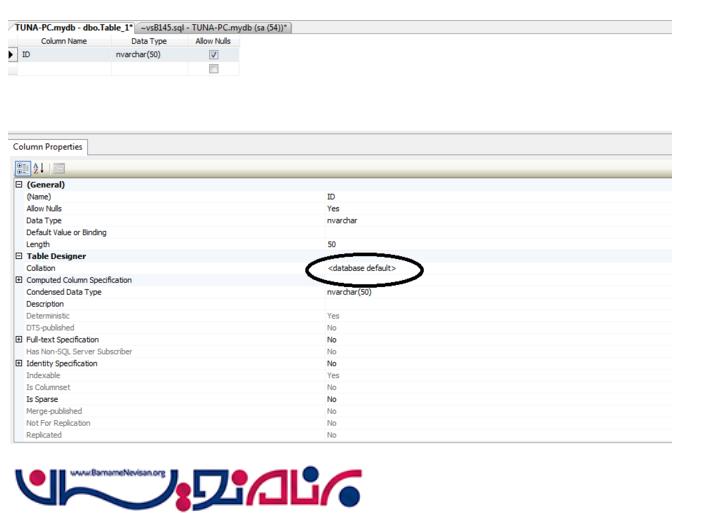The height and width of the screenshot is (513, 726).
Task: Open the nvarchar(50) data type cell
Action: (150, 55)
